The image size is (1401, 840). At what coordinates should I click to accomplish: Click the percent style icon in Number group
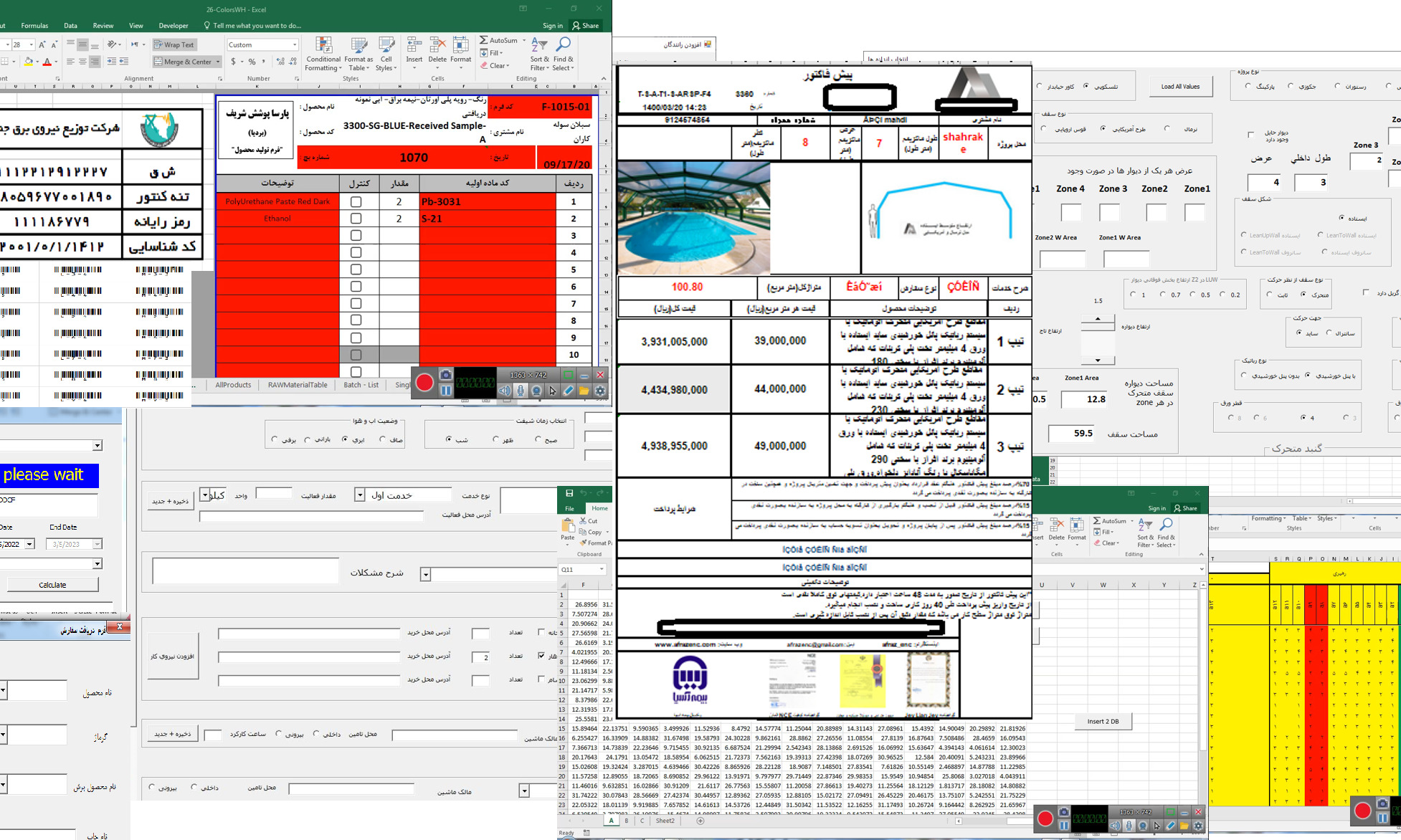pos(252,62)
